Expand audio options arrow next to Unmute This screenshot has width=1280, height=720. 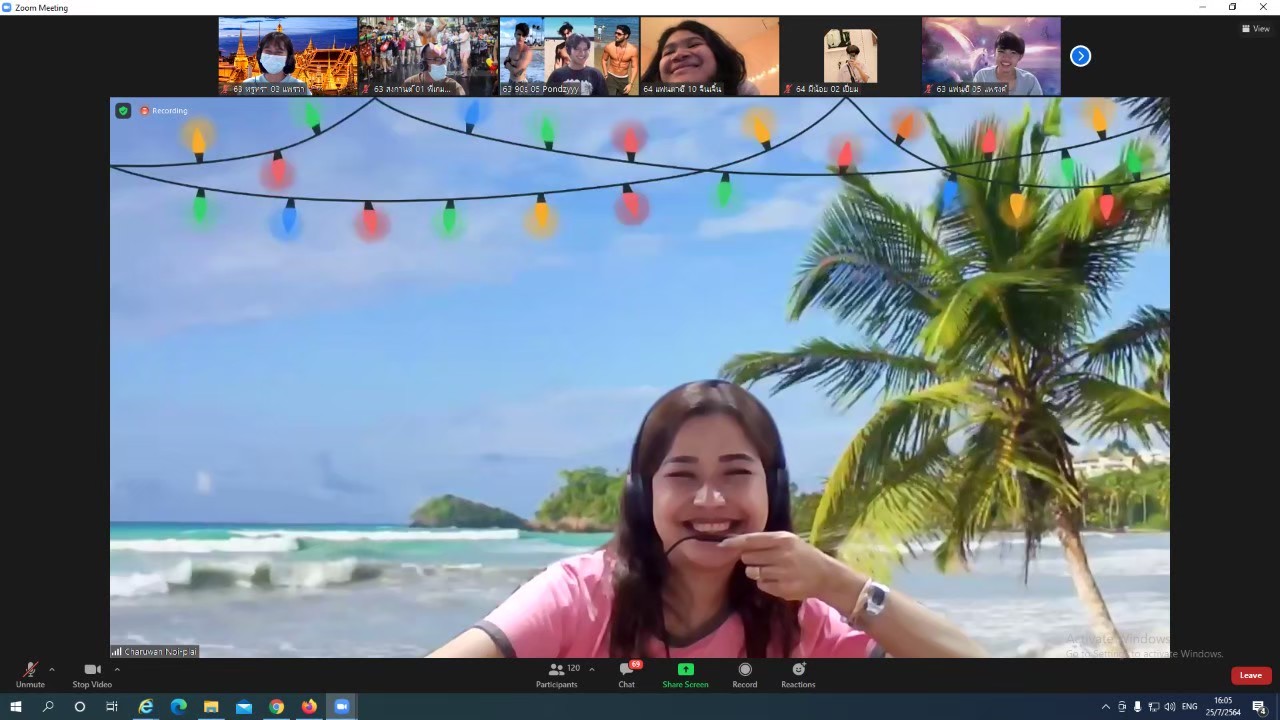point(52,669)
